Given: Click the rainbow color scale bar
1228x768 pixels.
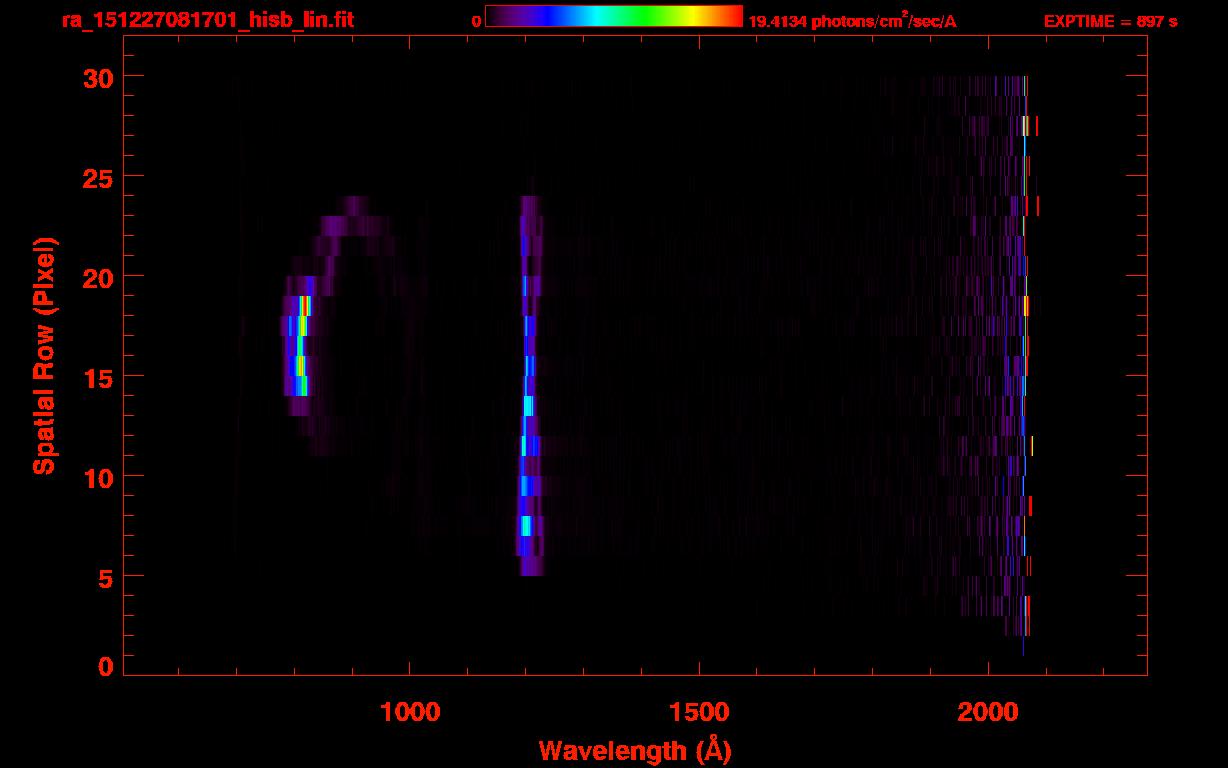Looking at the screenshot, I should 614,16.
